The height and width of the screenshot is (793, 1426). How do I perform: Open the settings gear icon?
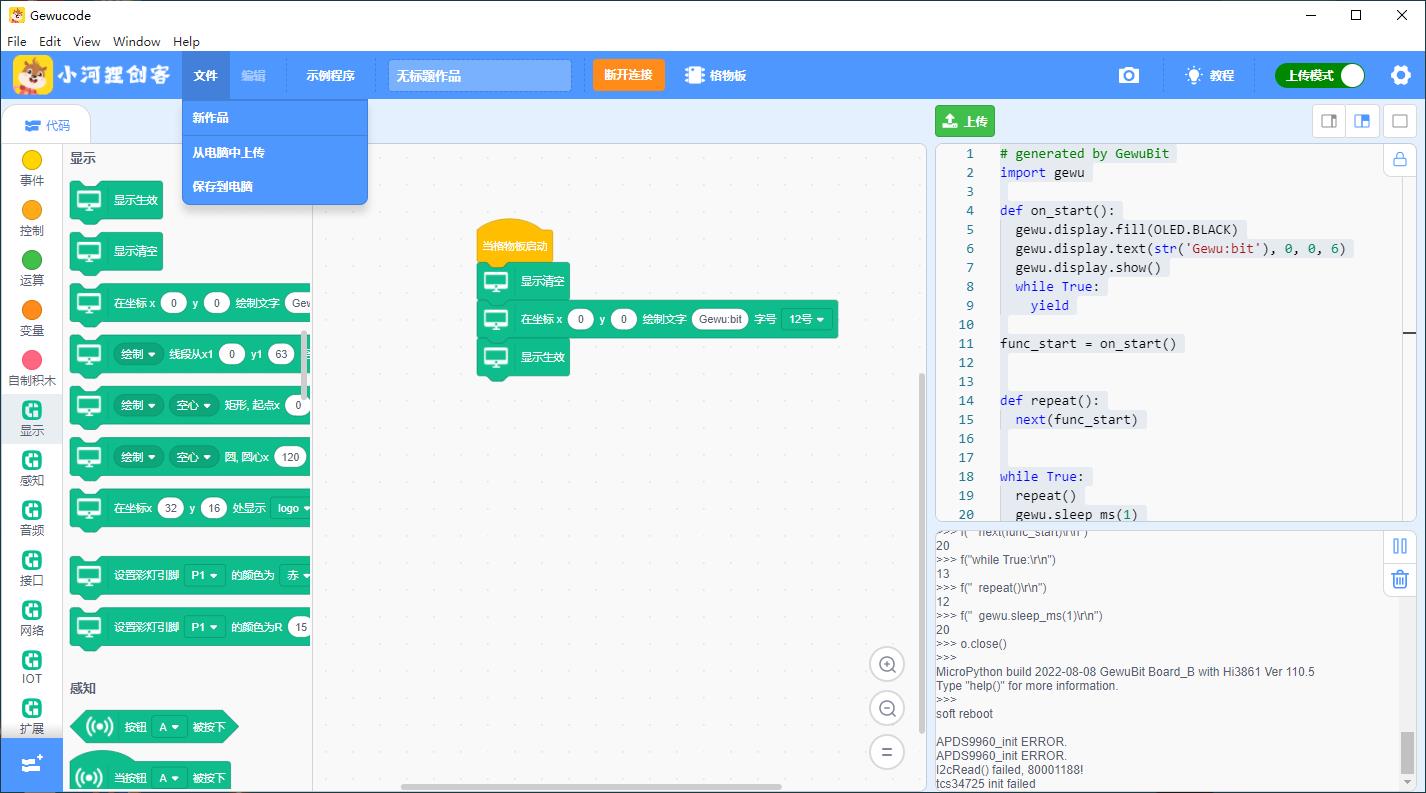pos(1401,75)
